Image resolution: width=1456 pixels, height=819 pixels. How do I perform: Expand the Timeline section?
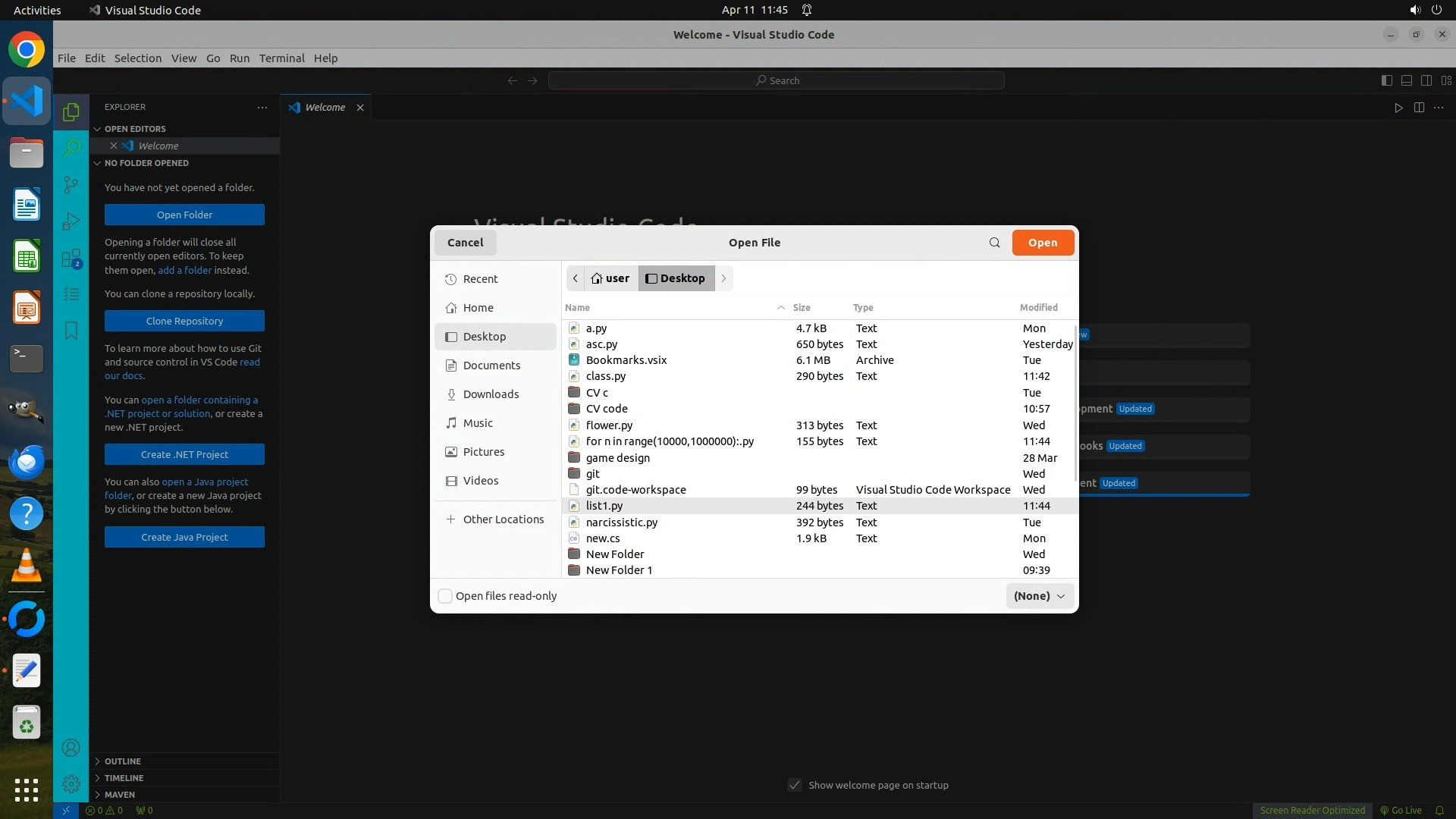(124, 777)
